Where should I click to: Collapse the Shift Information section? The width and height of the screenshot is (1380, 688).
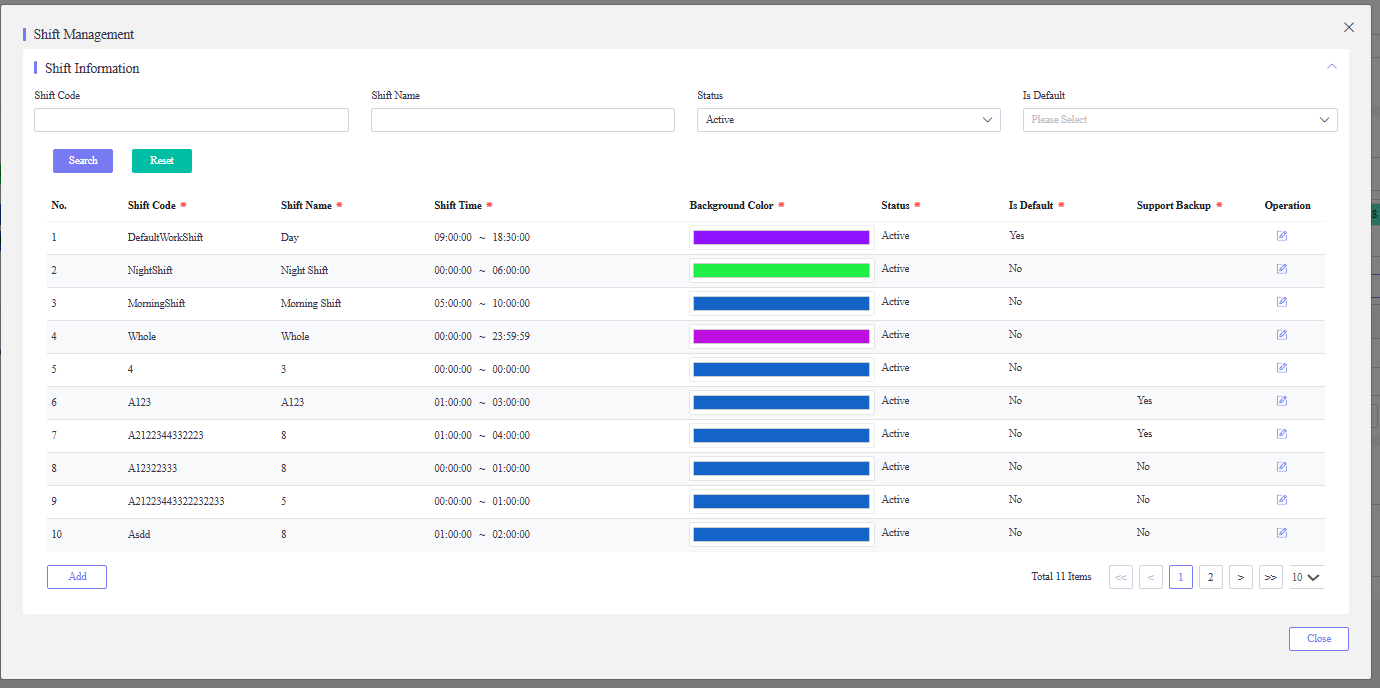[x=1331, y=66]
